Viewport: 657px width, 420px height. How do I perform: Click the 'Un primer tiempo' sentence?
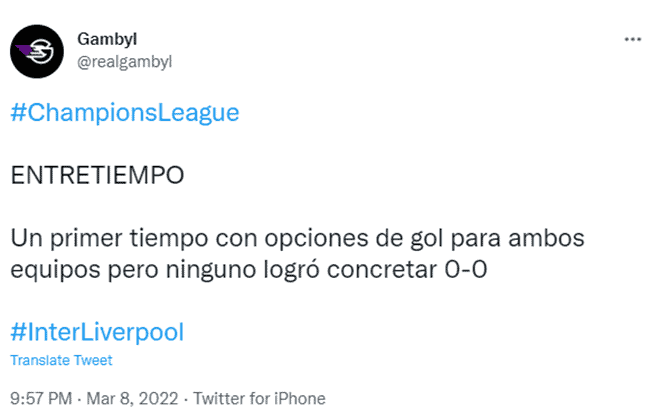pos(297,254)
